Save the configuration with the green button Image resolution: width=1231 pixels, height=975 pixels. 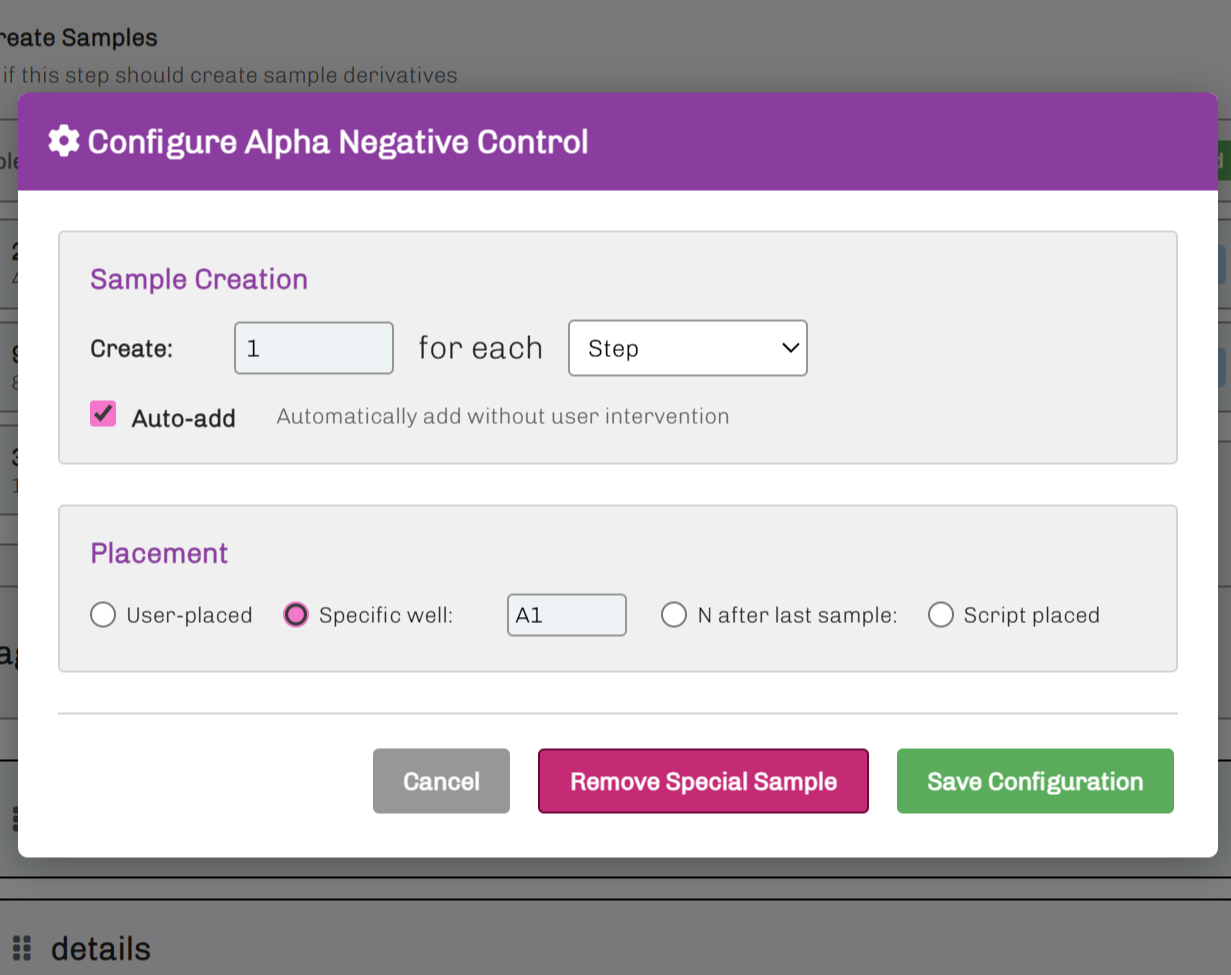1035,781
